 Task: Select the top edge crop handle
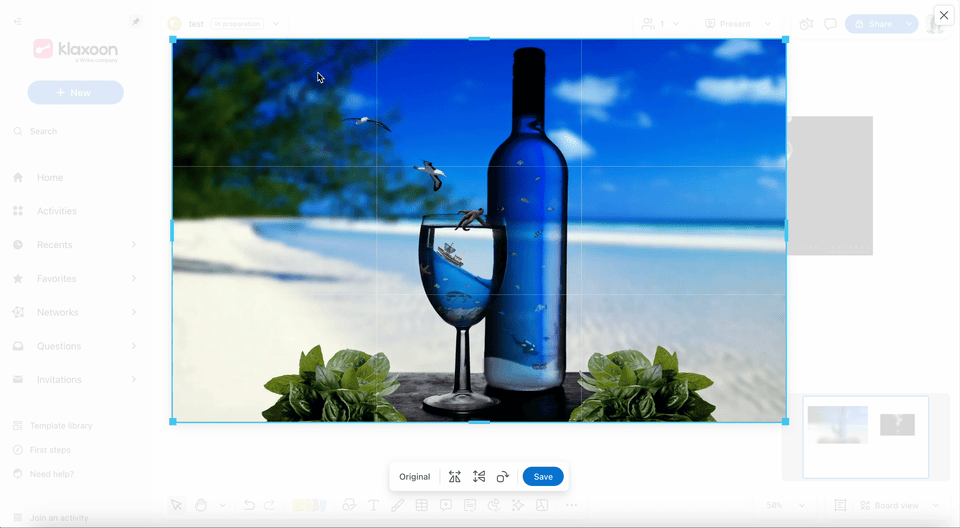point(479,39)
